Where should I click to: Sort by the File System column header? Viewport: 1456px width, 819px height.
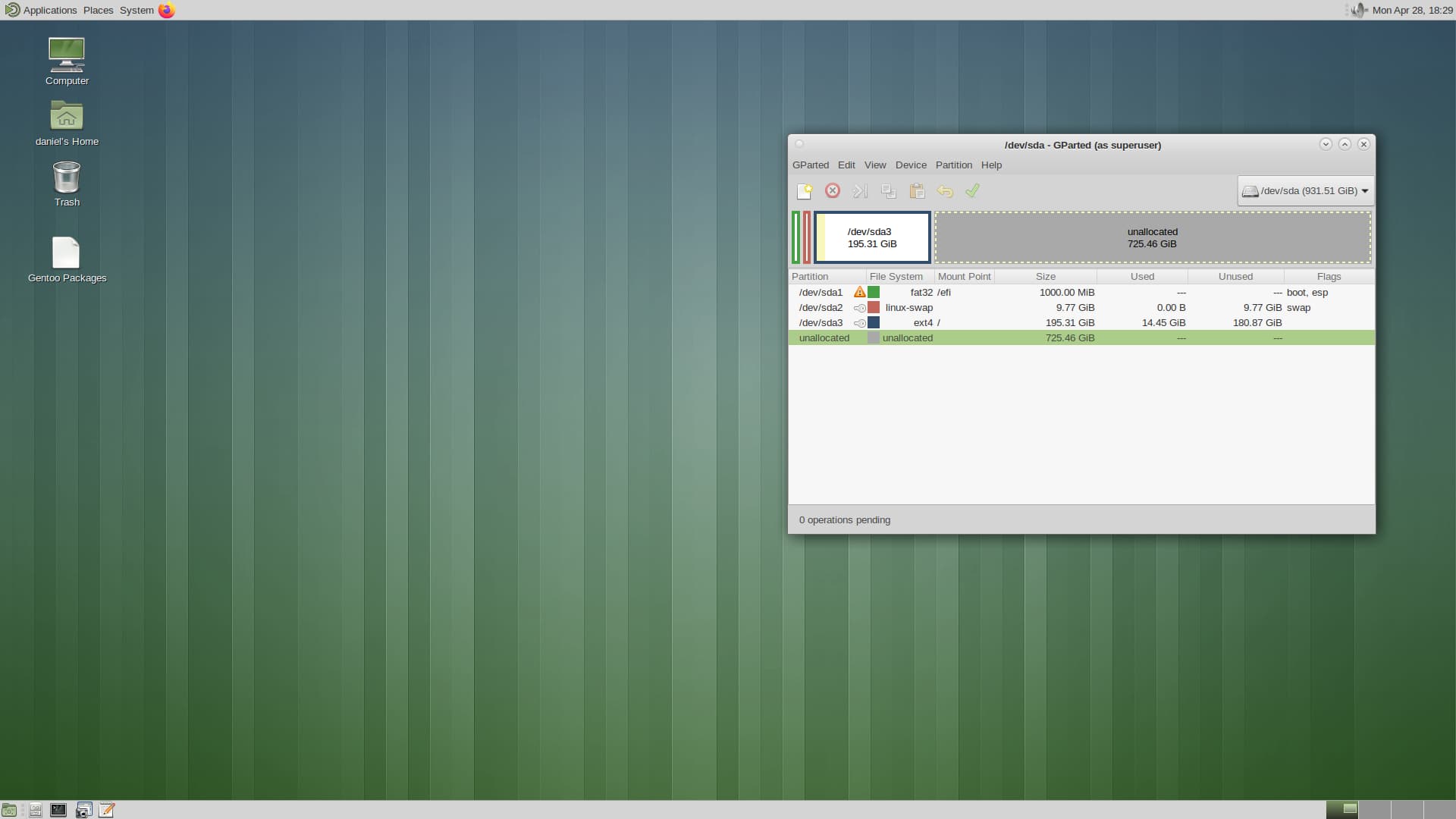point(900,277)
